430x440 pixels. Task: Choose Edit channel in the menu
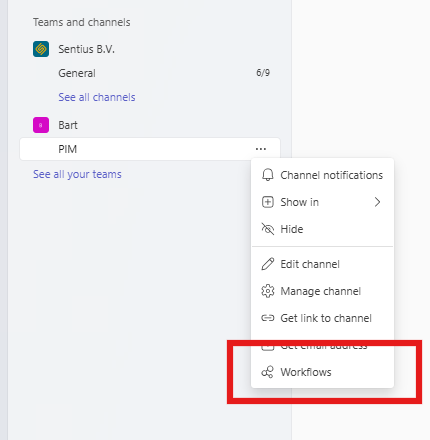coord(322,264)
